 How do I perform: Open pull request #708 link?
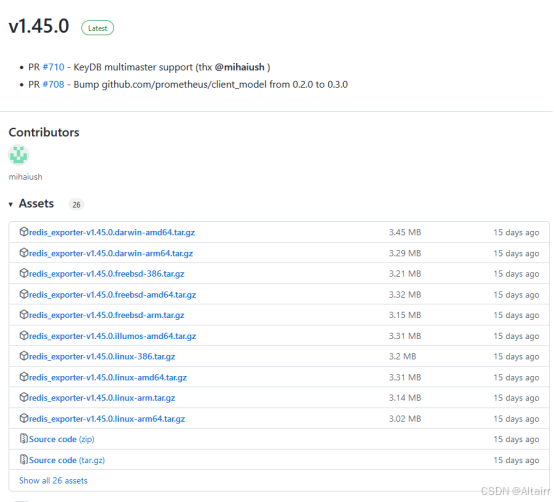tap(53, 84)
